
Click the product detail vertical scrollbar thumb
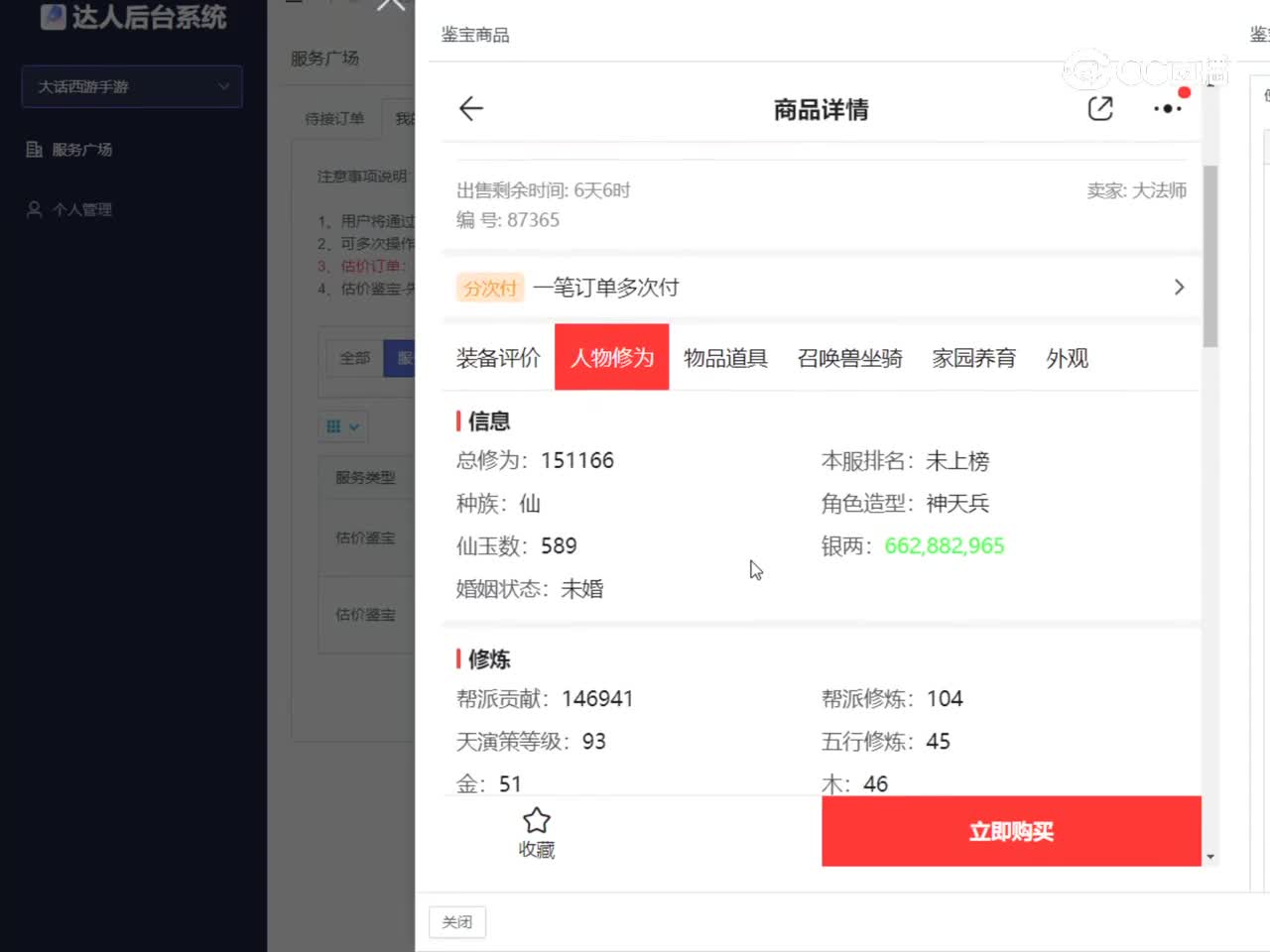click(1209, 256)
